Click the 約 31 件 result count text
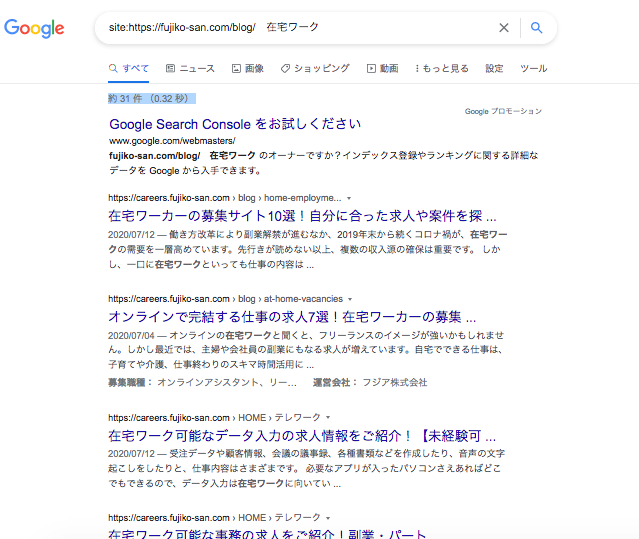The height and width of the screenshot is (539, 639). pos(152,99)
